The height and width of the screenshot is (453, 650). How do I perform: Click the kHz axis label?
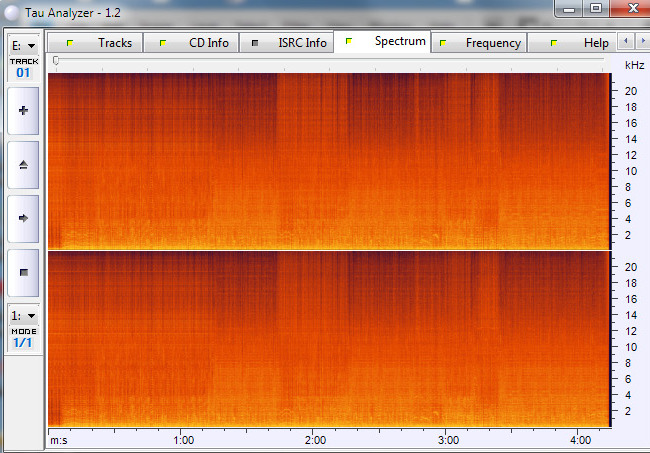[634, 65]
